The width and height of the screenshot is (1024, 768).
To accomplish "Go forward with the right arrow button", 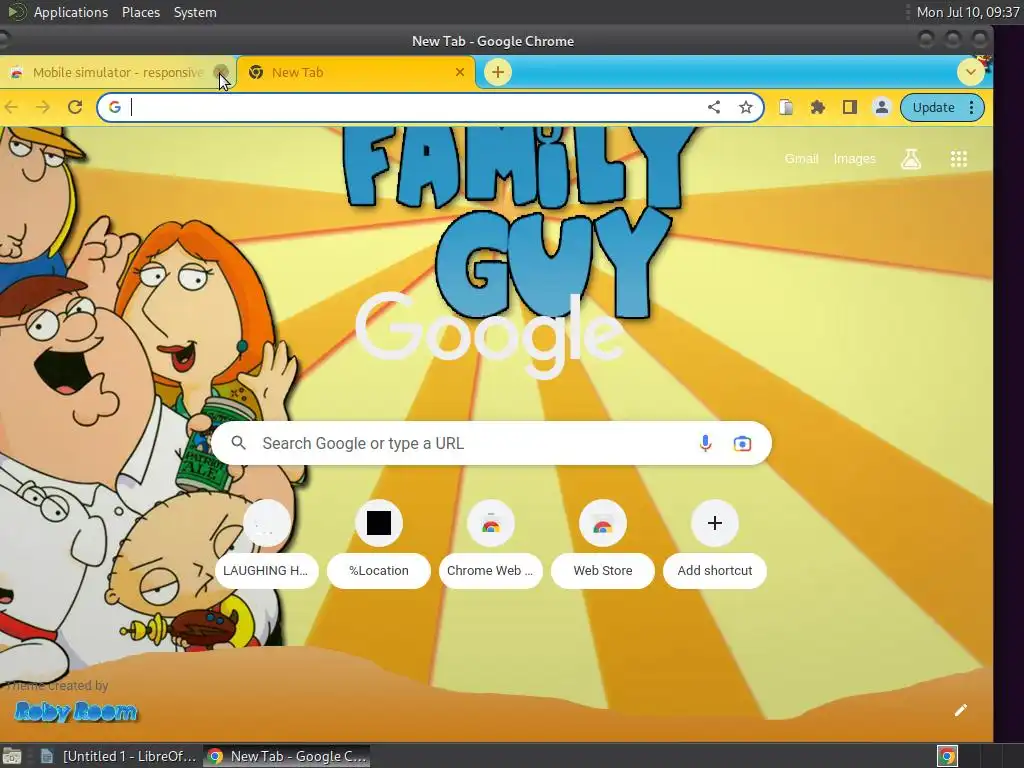I will (x=43, y=107).
